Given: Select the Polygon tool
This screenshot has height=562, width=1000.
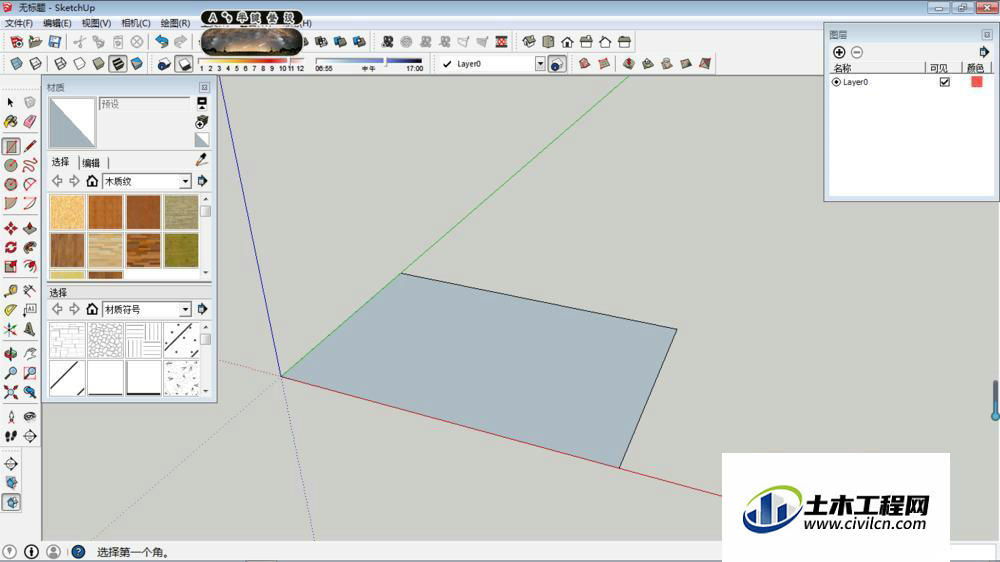Looking at the screenshot, I should [11, 184].
